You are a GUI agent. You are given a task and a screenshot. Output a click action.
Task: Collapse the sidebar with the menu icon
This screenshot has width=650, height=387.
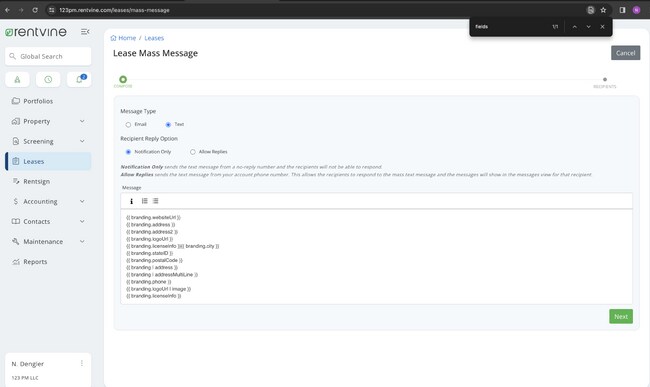tap(85, 32)
